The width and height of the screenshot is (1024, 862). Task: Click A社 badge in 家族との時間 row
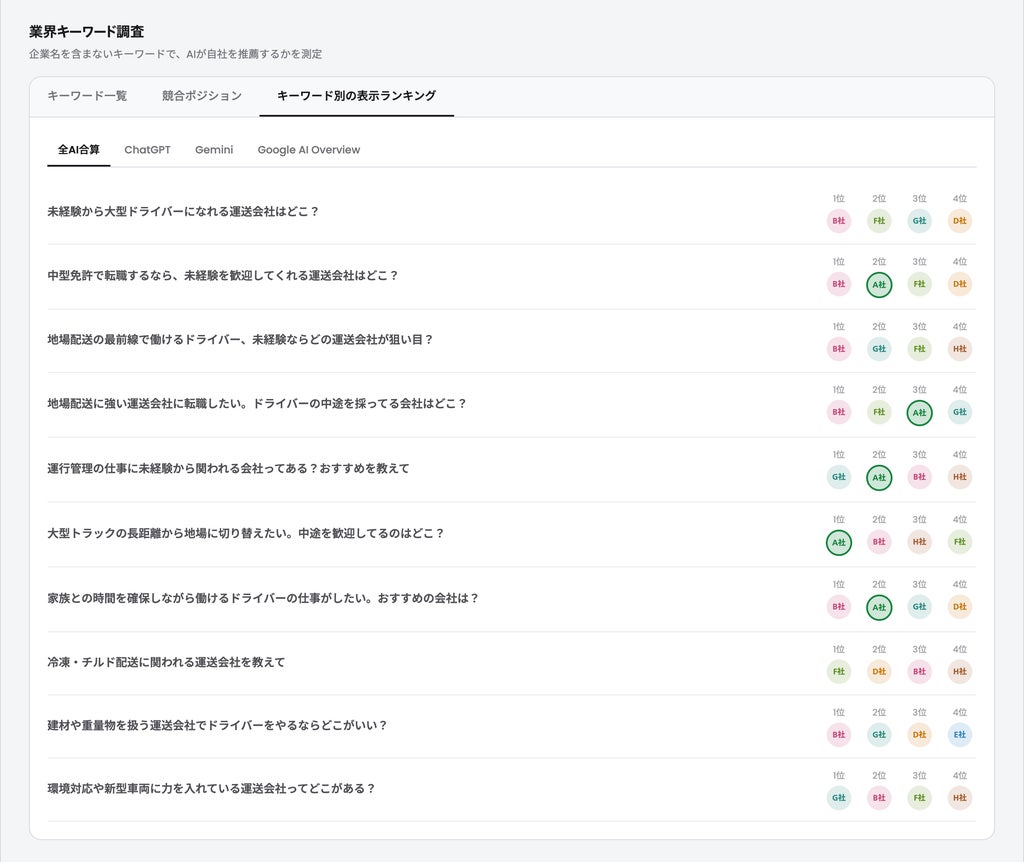[x=879, y=607]
